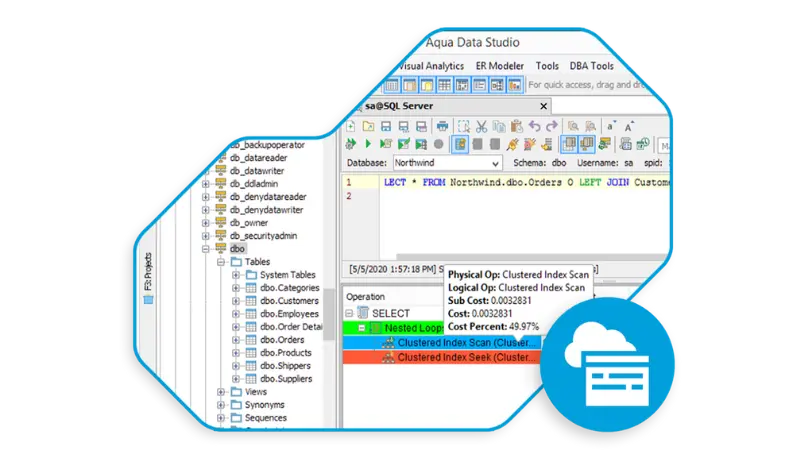Open the ER Modeler menu

499,66
